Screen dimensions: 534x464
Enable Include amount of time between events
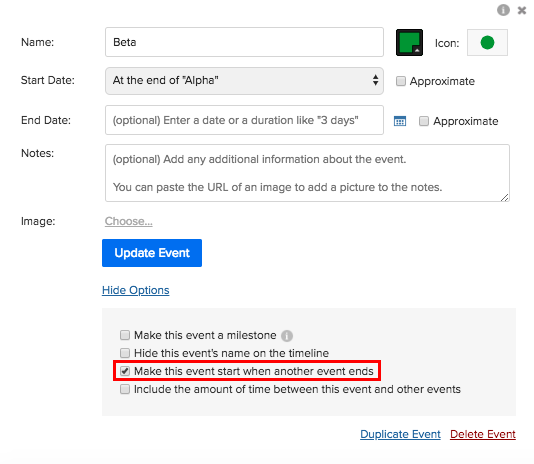tap(125, 389)
